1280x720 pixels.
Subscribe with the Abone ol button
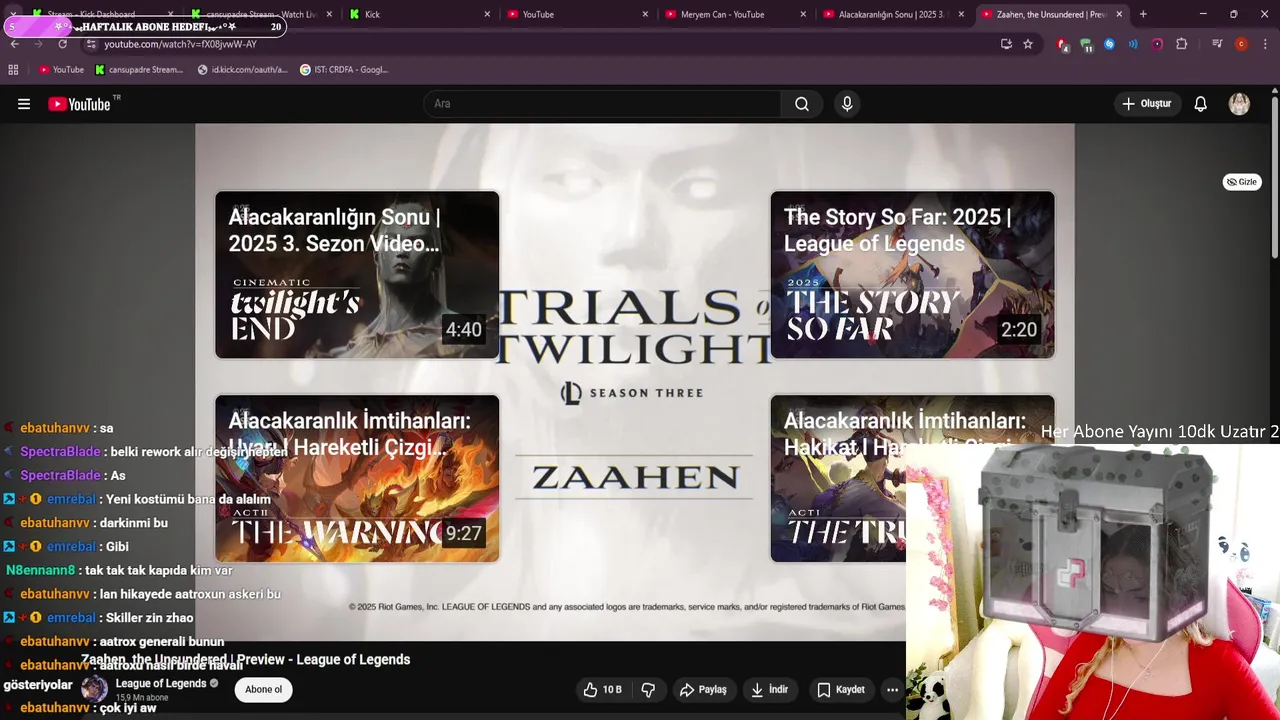click(x=264, y=689)
